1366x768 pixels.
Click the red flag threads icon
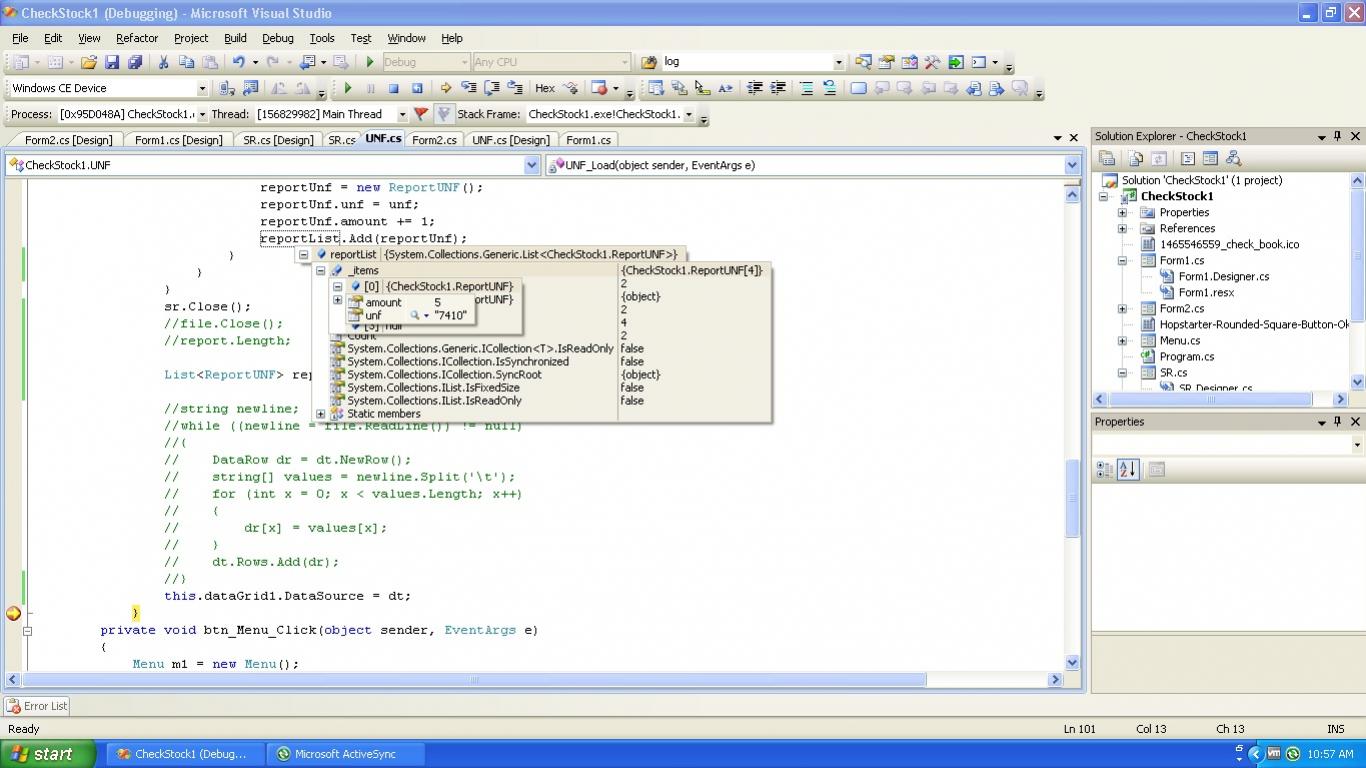click(421, 114)
